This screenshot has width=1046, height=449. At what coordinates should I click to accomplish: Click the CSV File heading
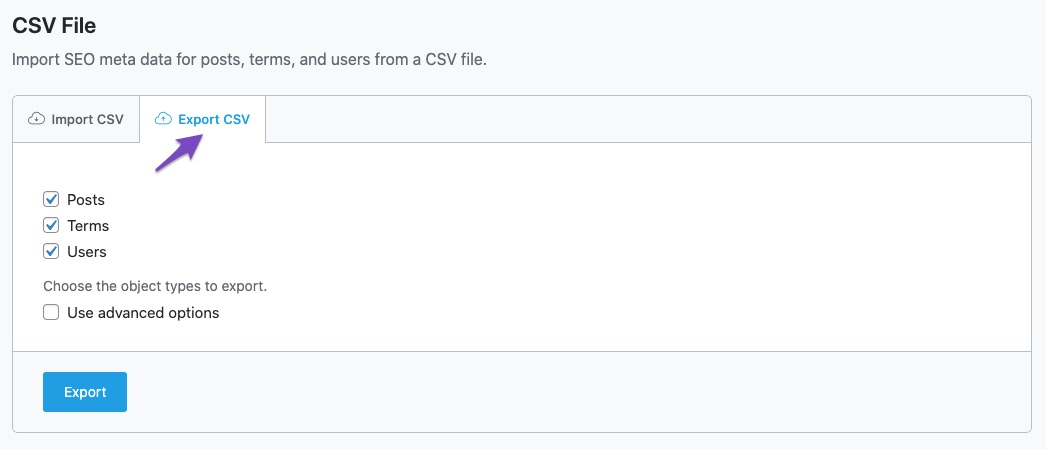(54, 25)
